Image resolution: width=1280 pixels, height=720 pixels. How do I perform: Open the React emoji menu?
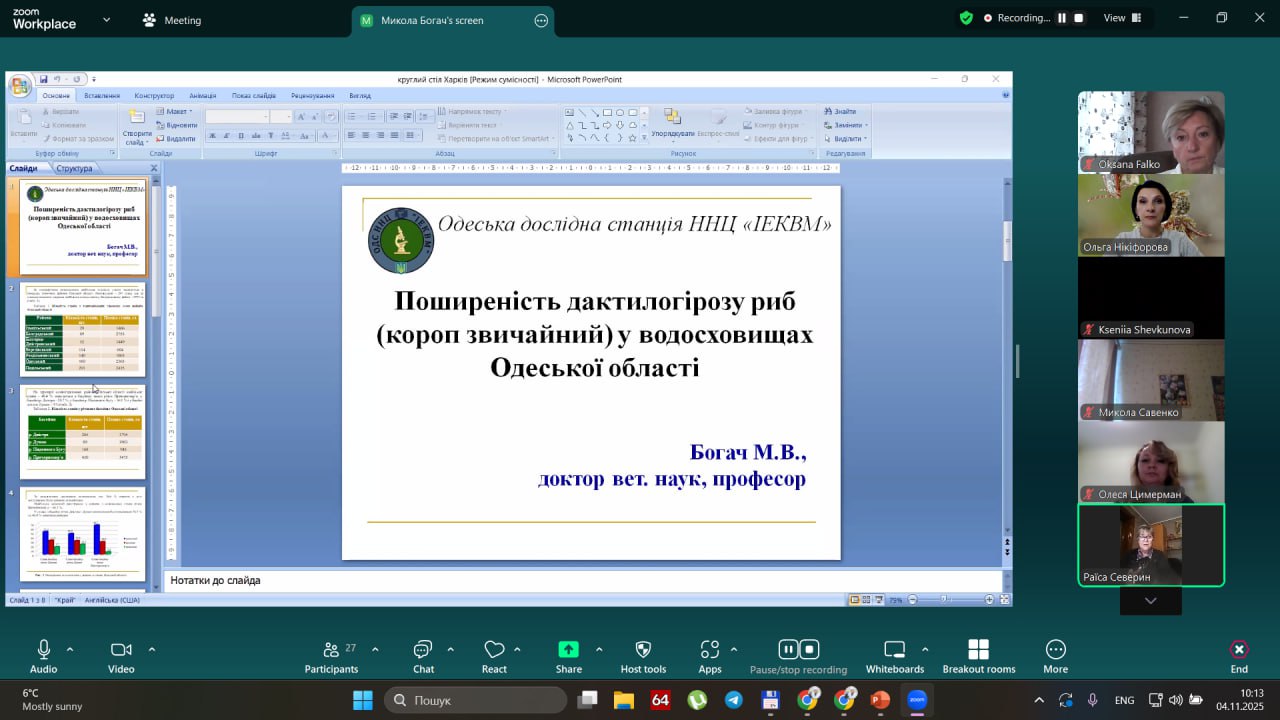click(x=494, y=656)
